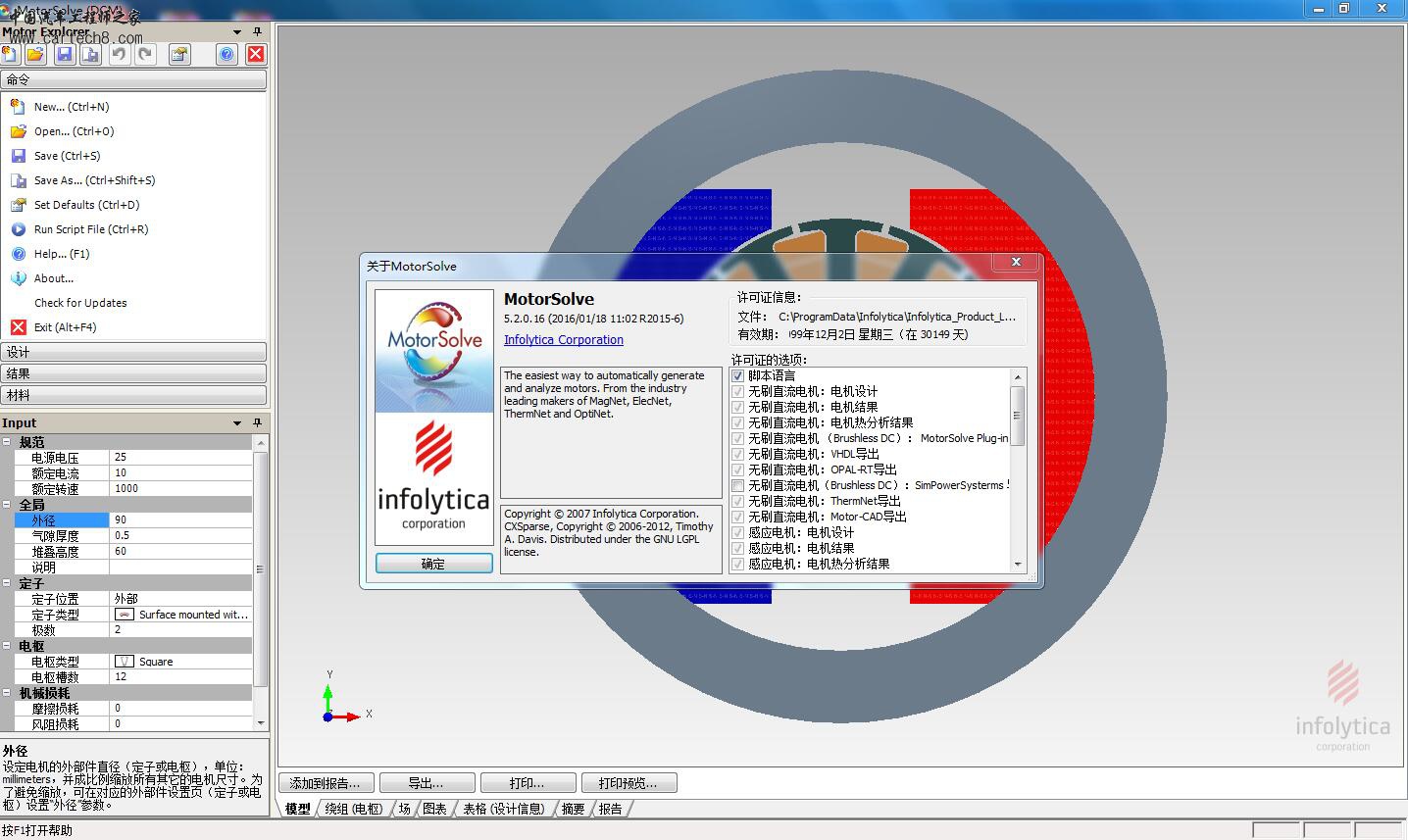1408x840 pixels.
Task: Click 确定 button in About dialog
Action: (433, 564)
